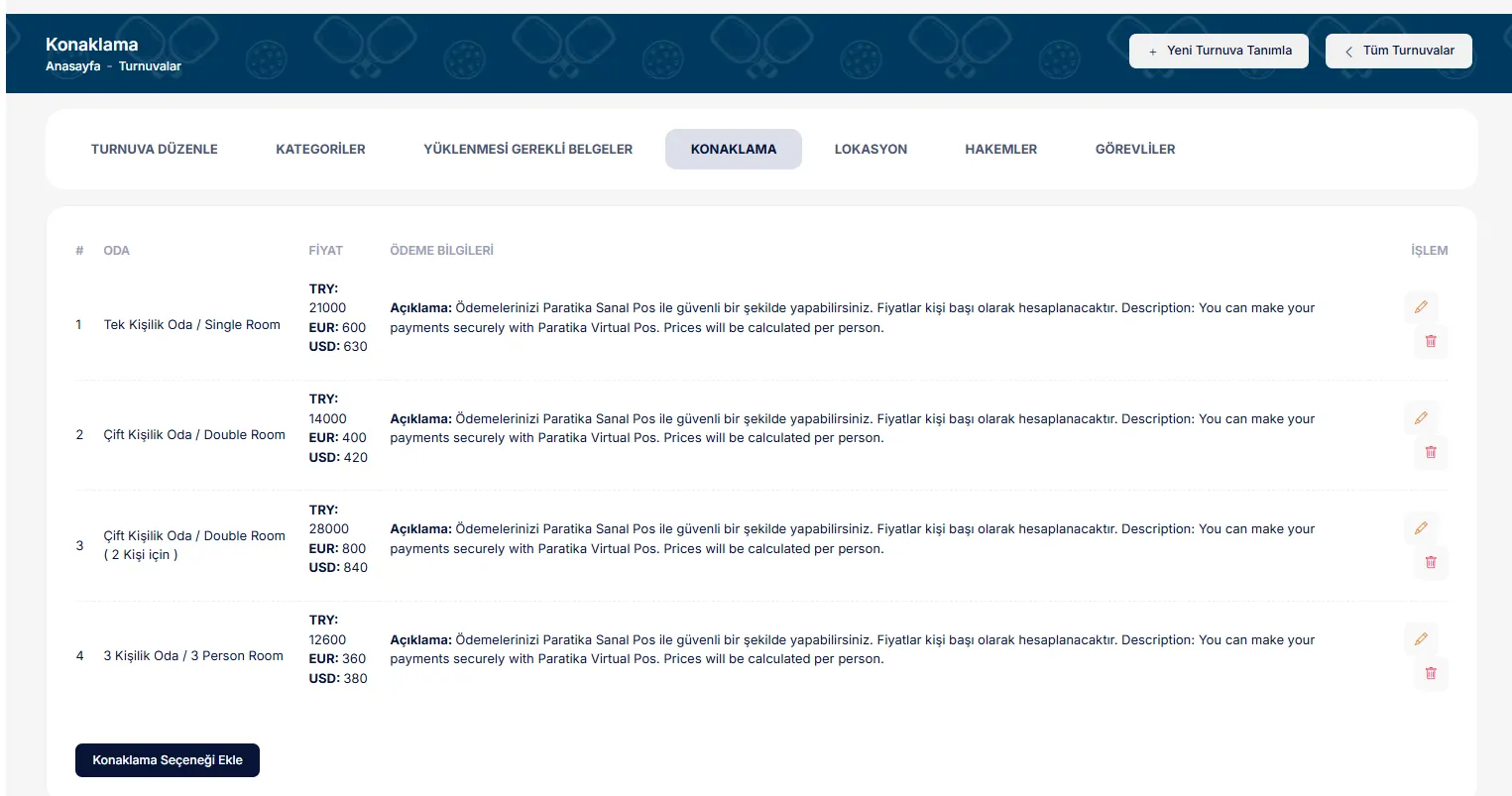The image size is (1512, 796).
Task: Click pencil icon for row 2 Double Room
Action: (x=1420, y=418)
